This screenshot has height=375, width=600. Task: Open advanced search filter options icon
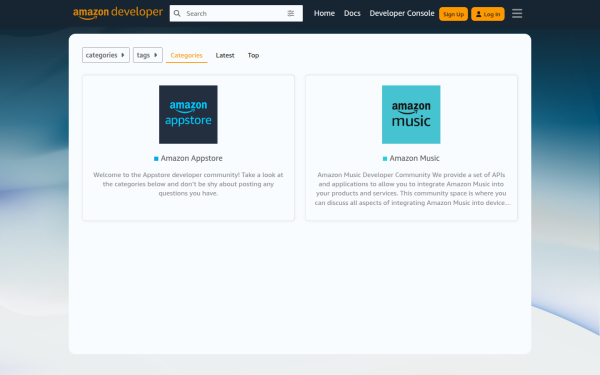point(291,13)
